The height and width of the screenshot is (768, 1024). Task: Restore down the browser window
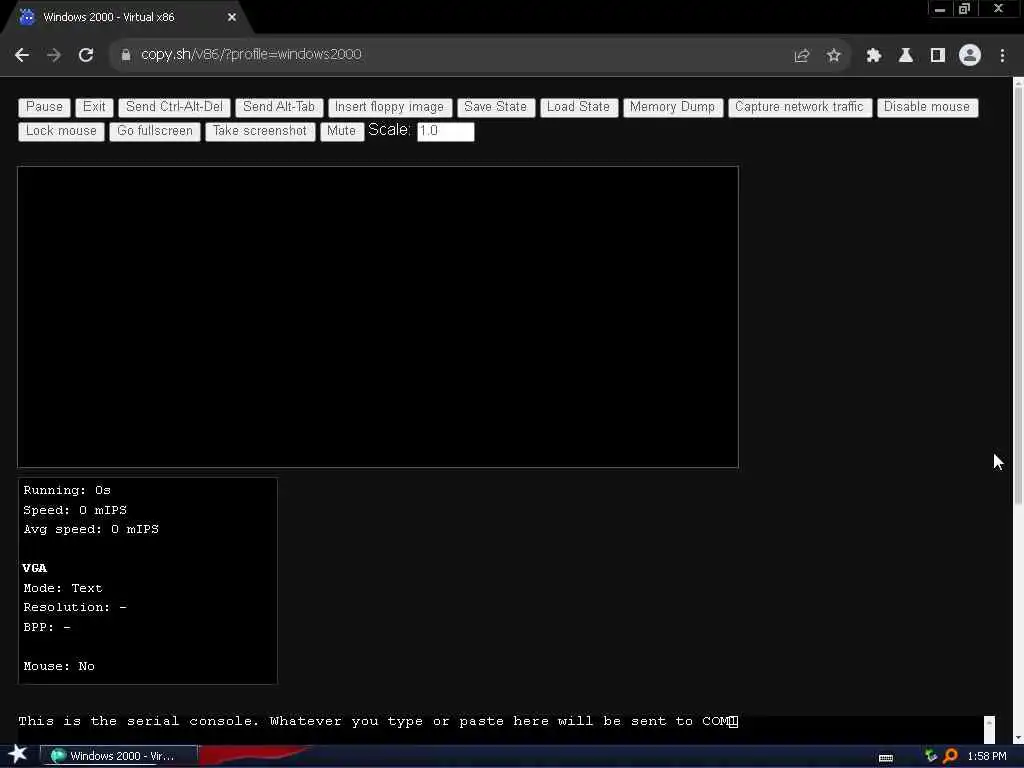(x=964, y=9)
